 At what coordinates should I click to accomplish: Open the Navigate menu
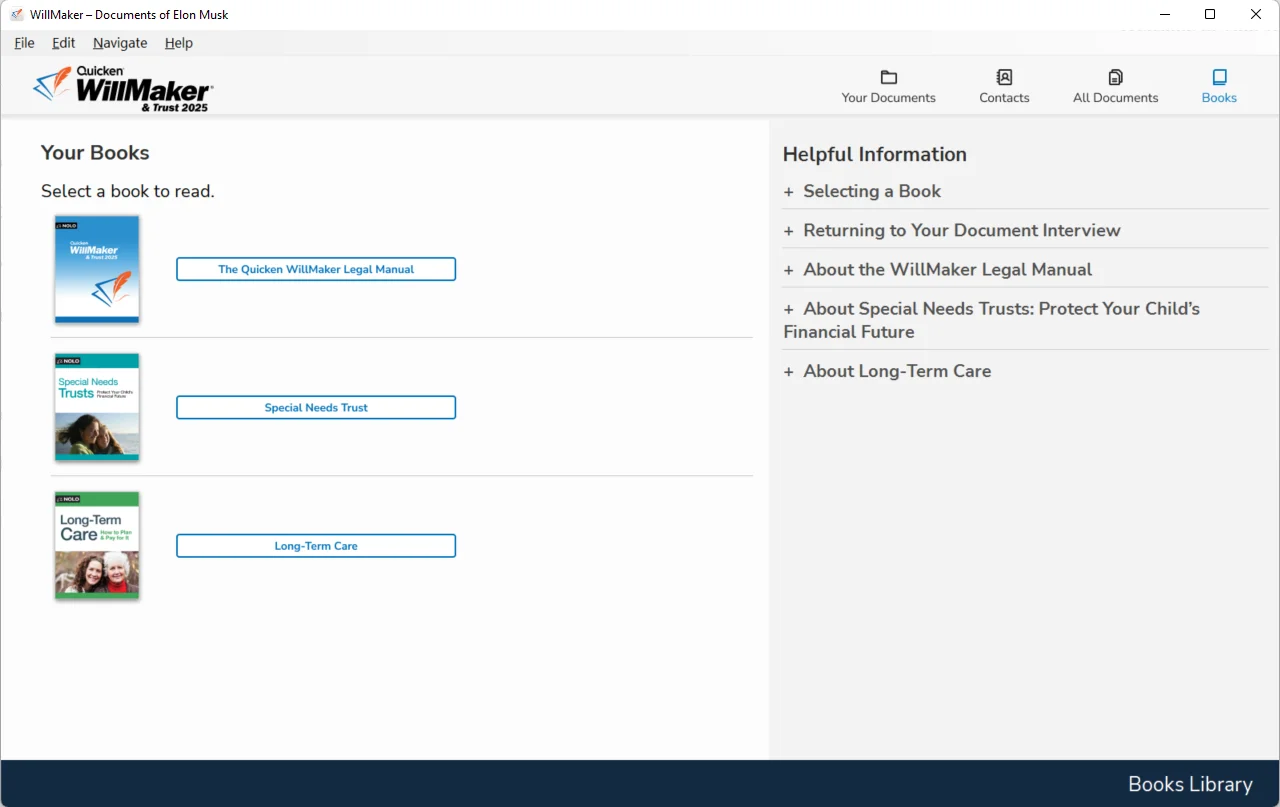(x=120, y=43)
